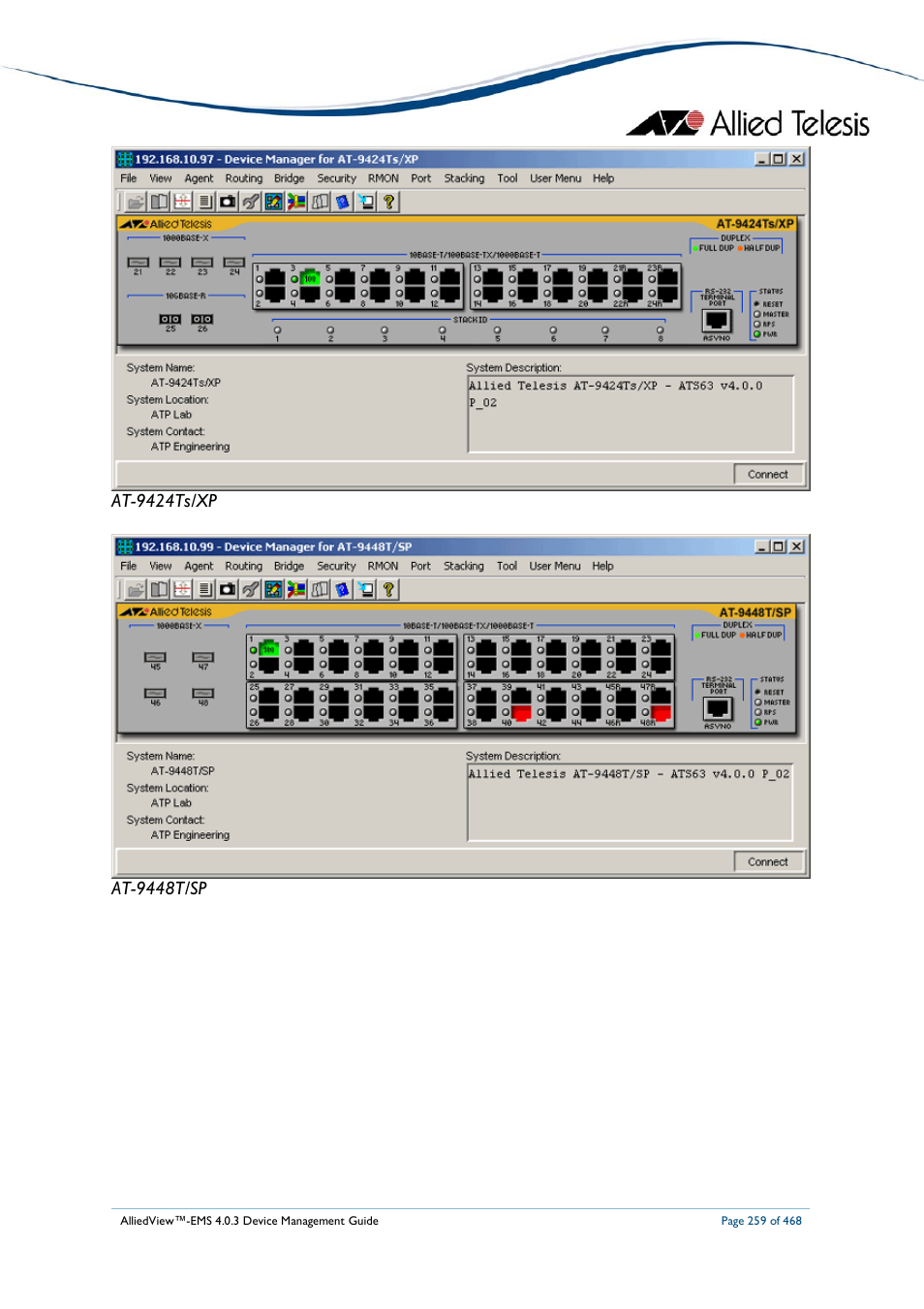Click folded map icon in AT-9448T/SP toolbar
924x1309 pixels.
coord(320,589)
